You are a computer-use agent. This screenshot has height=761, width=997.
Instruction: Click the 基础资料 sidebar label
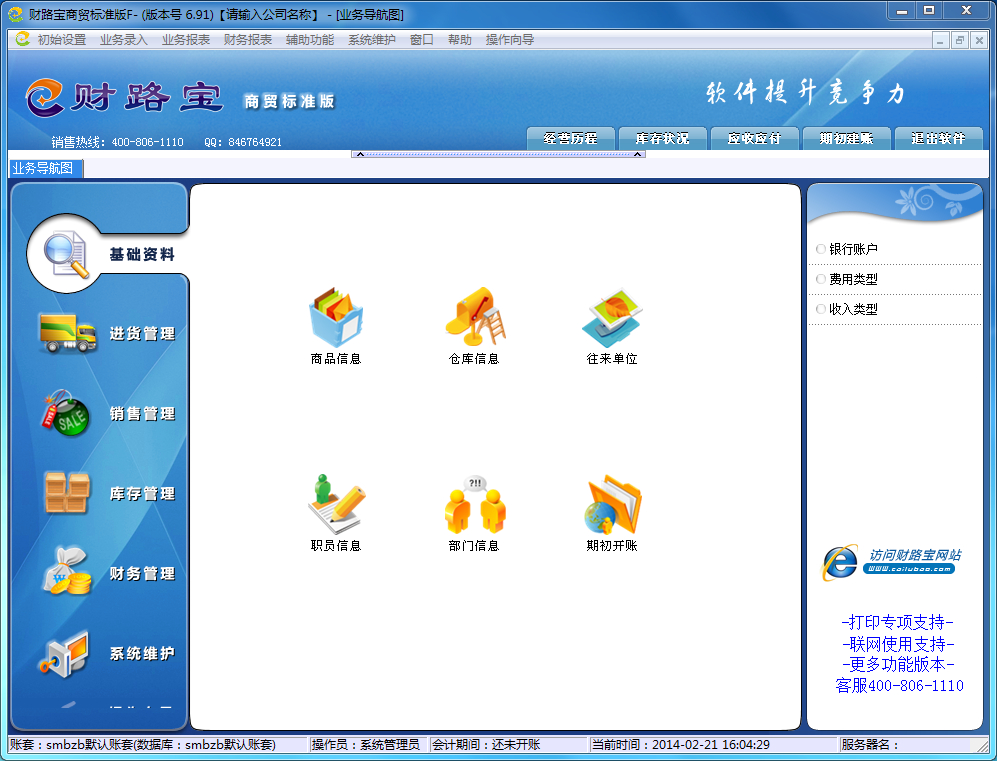click(x=142, y=254)
